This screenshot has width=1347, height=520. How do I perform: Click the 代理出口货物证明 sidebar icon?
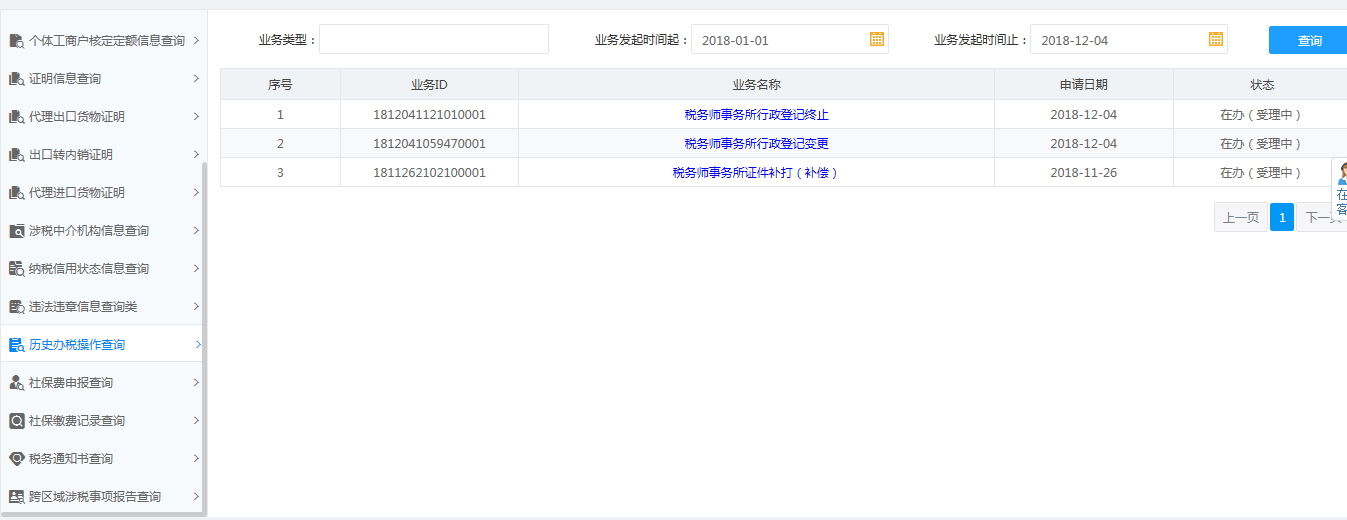click(16, 117)
